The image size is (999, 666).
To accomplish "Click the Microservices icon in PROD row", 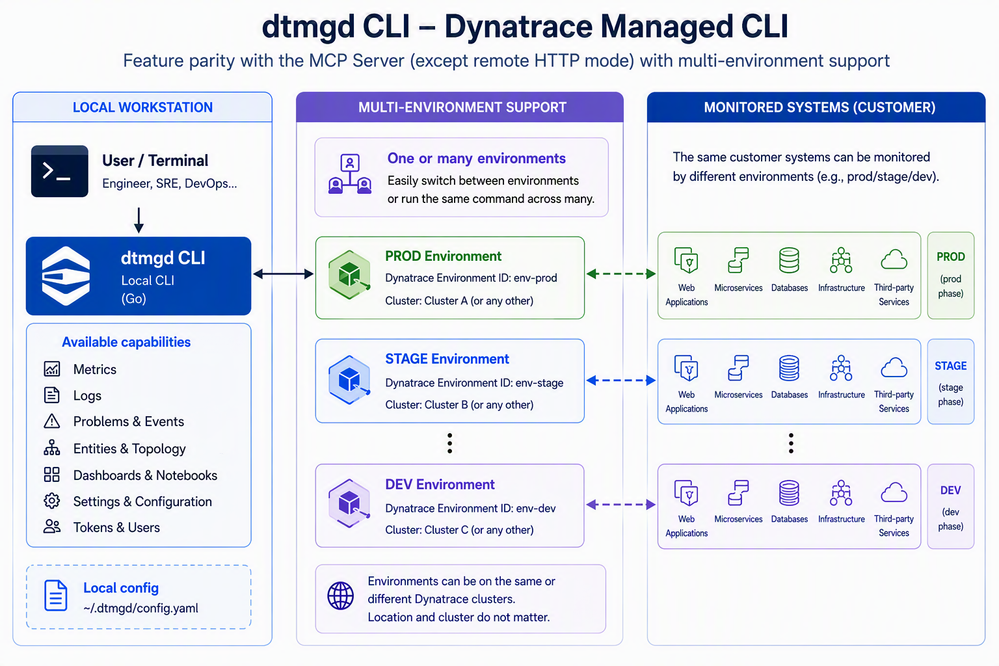I will point(738,260).
